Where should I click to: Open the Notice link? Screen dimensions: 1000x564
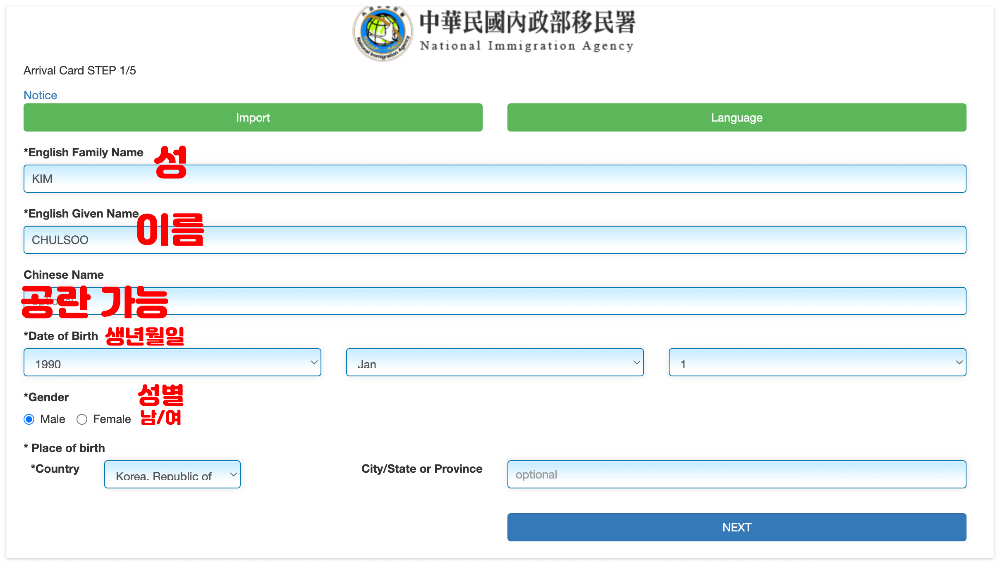(x=40, y=95)
